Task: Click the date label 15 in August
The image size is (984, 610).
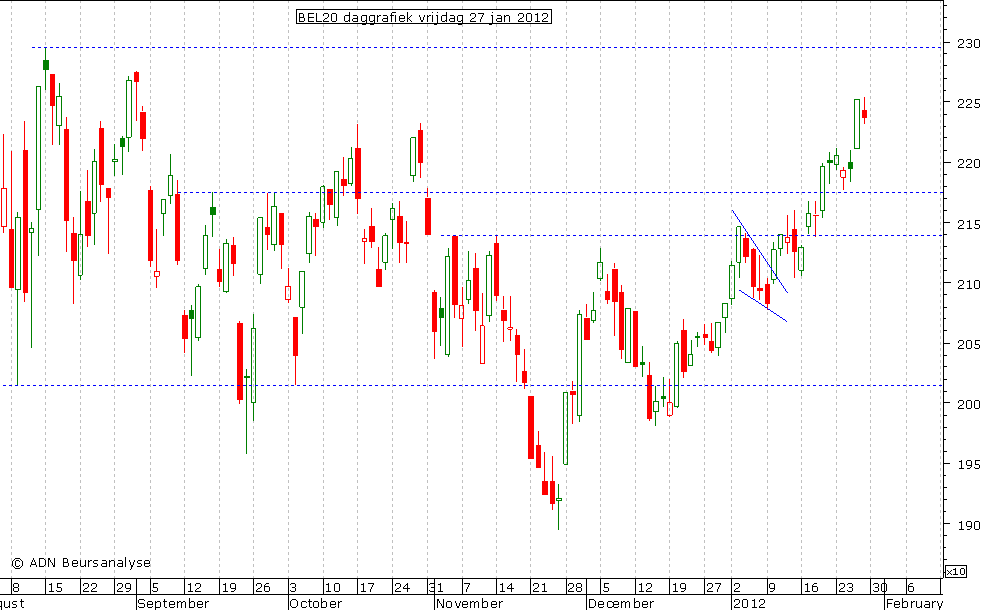Action: pyautogui.click(x=55, y=588)
